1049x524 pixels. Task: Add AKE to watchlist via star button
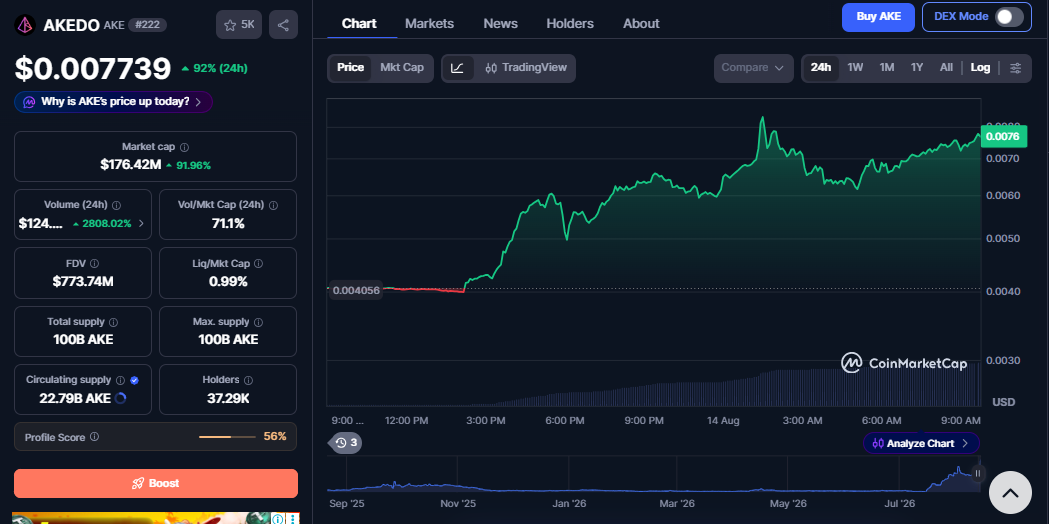click(x=239, y=25)
